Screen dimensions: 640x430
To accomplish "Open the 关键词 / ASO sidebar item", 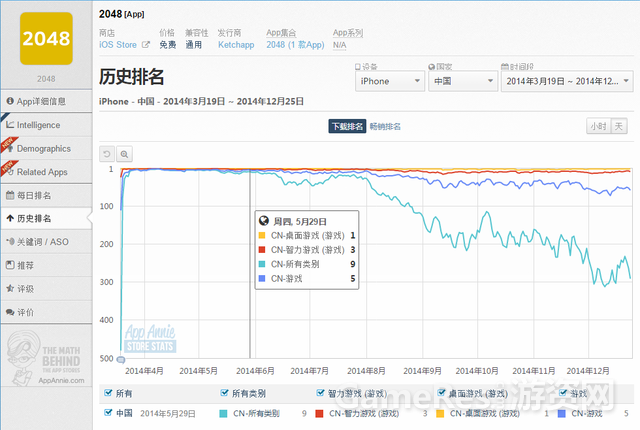I will pyautogui.click(x=46, y=242).
